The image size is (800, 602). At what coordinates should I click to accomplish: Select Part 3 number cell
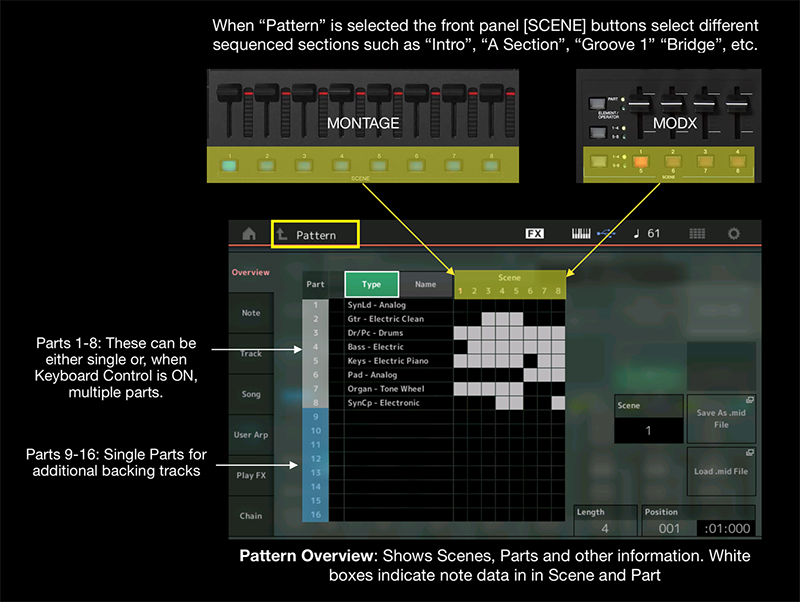315,333
